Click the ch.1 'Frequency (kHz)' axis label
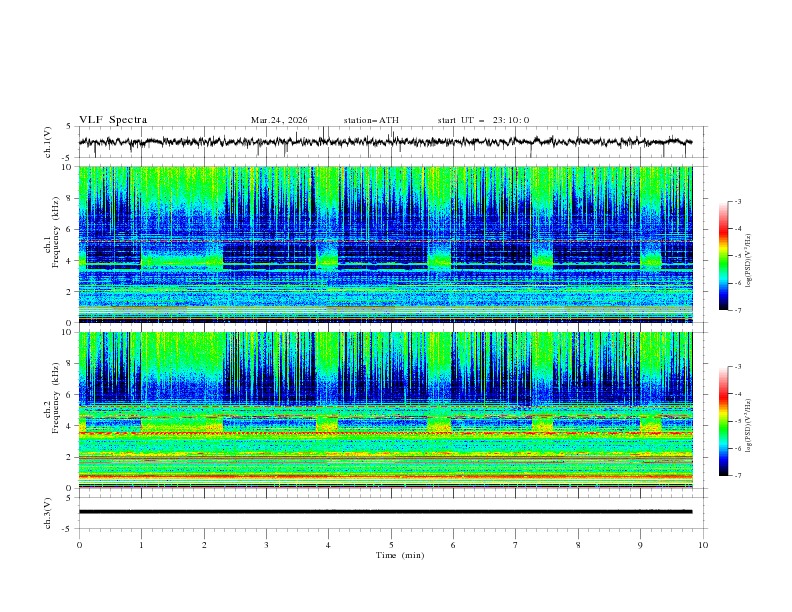The image size is (792, 612). (56, 230)
